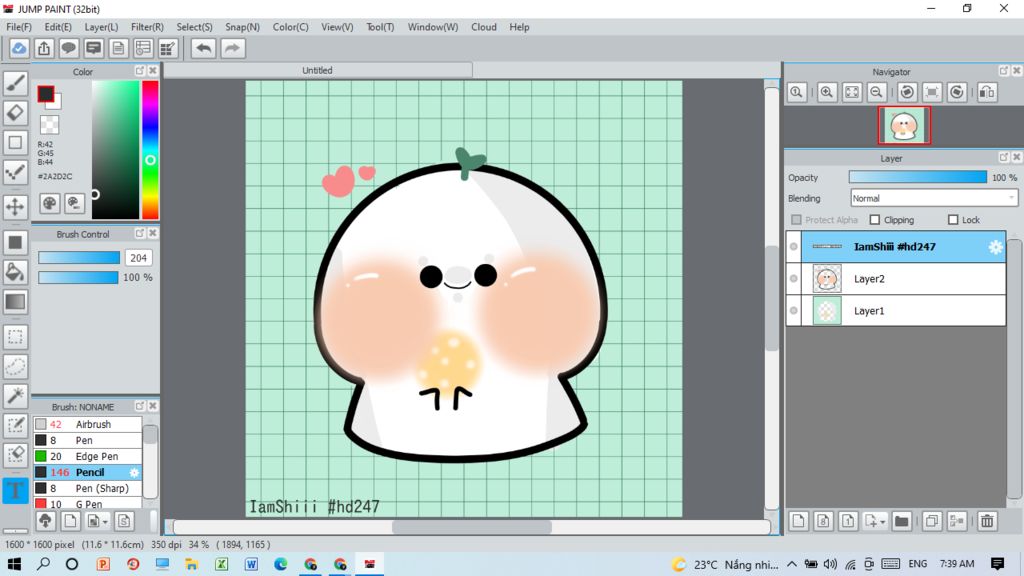Open the add-brush dropdown in Brush panel
The width and height of the screenshot is (1024, 576).
point(104,522)
